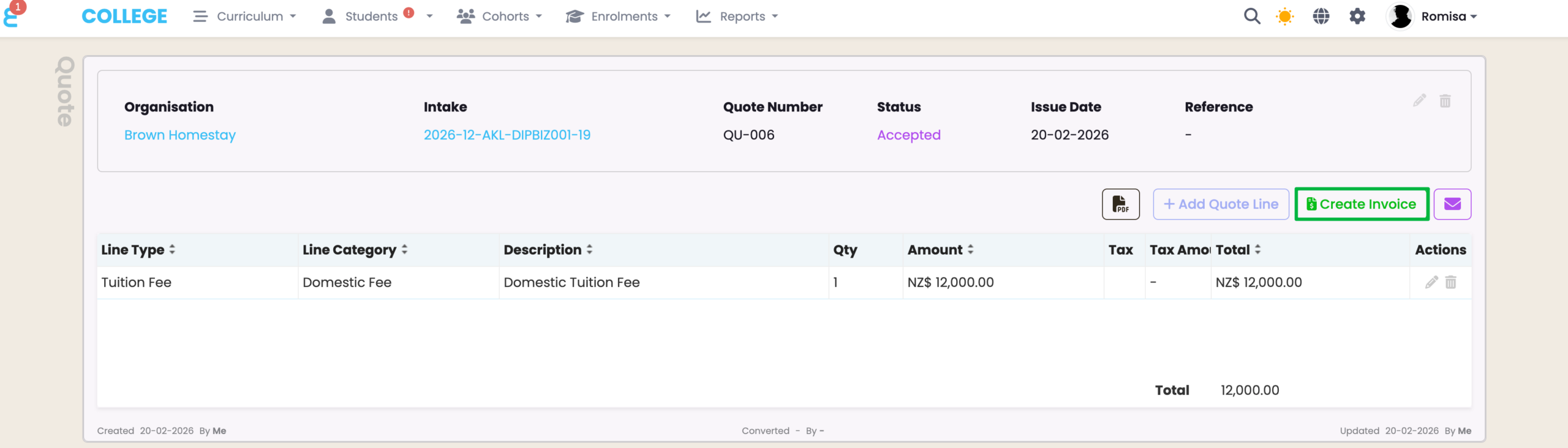Download the quote as PDF
The width and height of the screenshot is (1568, 448).
pos(1120,204)
